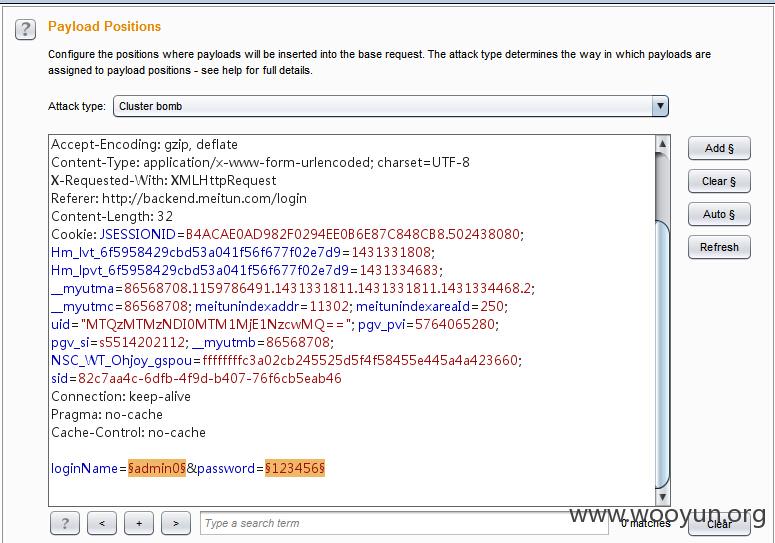The image size is (775, 543).
Task: Click the Auto § button
Action: coord(719,214)
